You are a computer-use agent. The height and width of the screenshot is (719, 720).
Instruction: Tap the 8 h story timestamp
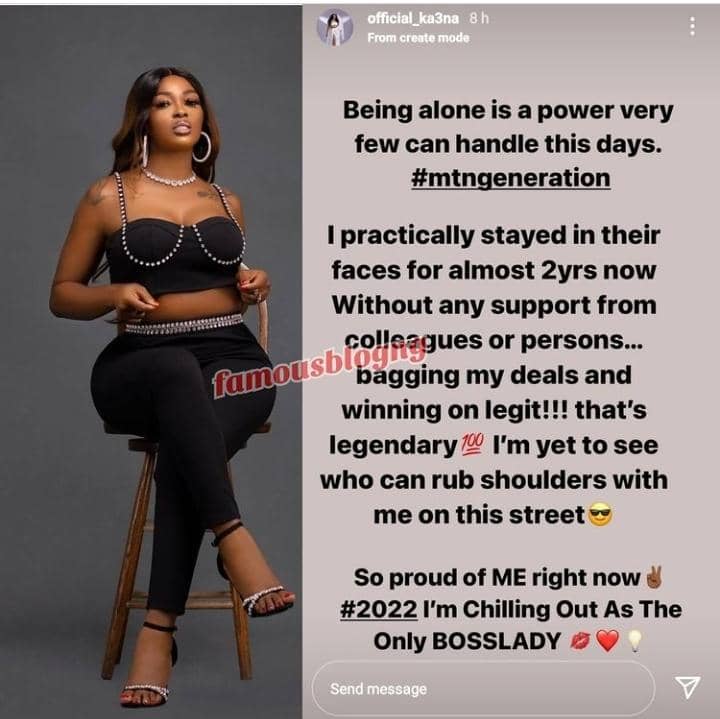(x=479, y=18)
